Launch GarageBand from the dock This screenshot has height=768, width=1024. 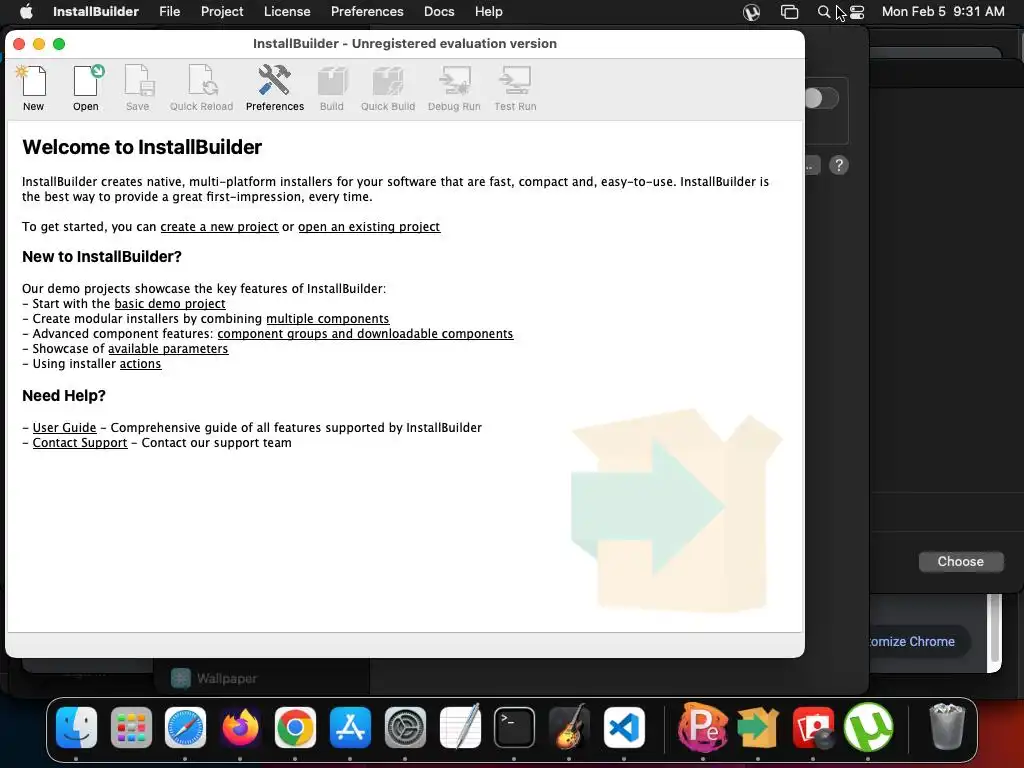[569, 727]
